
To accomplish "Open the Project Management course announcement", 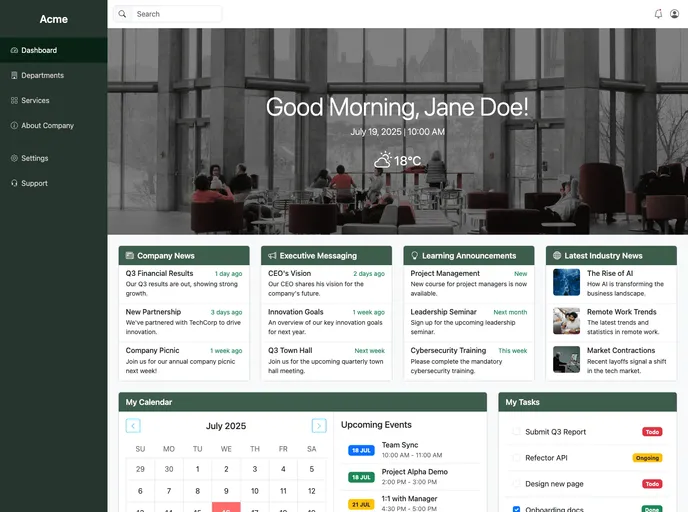I will click(469, 283).
